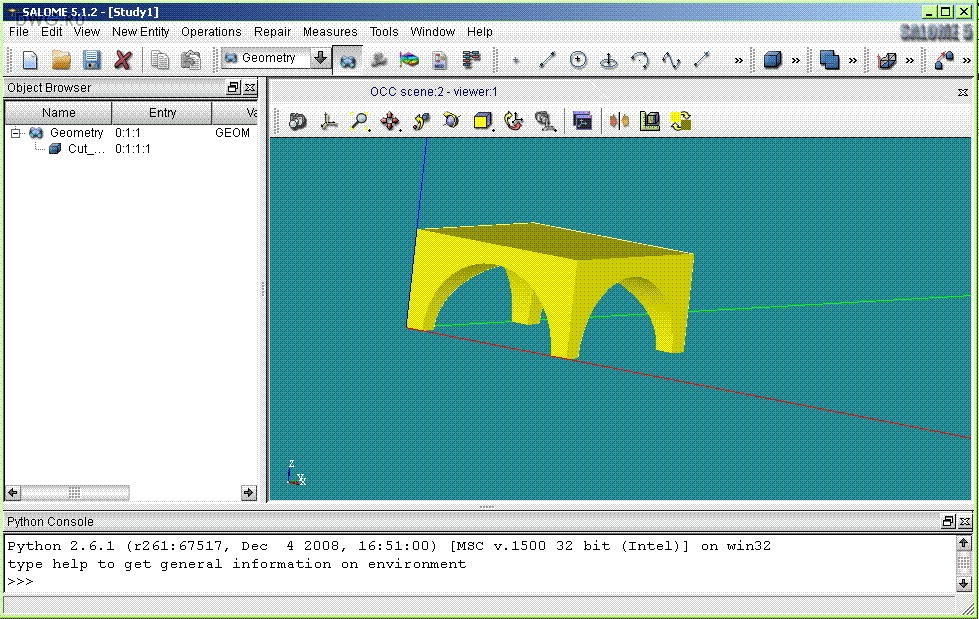Open the boolean Fuse operation tool
Screen dimensions: 979x619
pos(829,60)
